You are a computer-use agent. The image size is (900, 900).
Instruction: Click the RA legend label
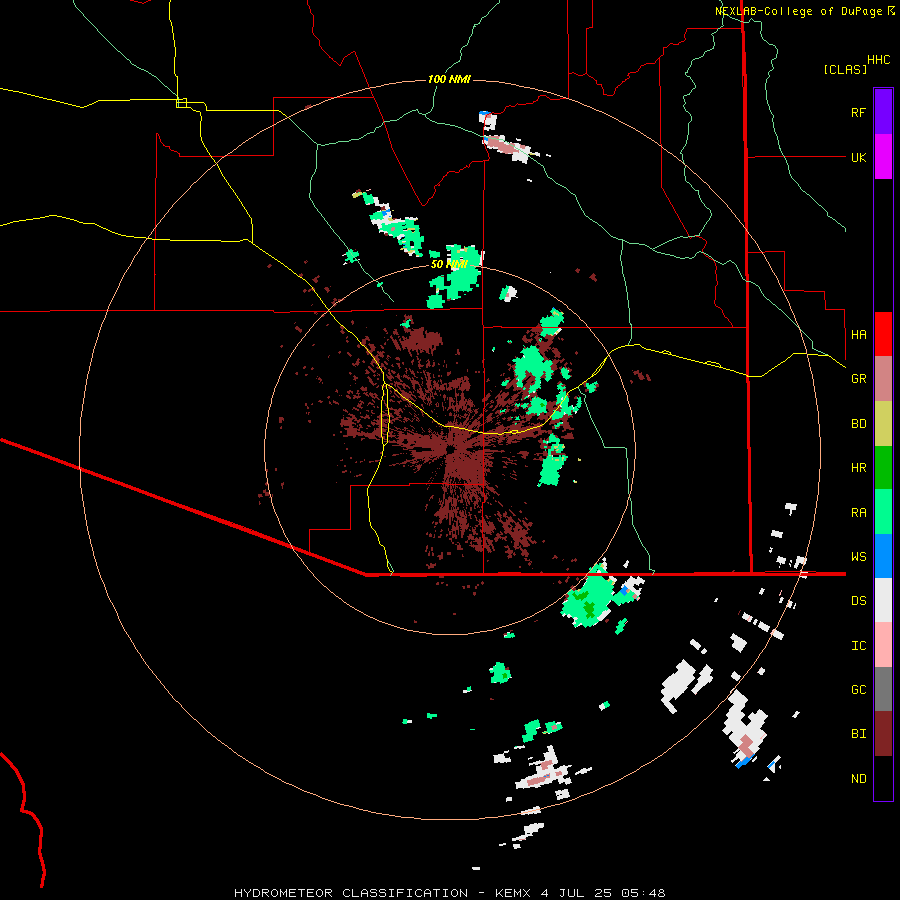[858, 512]
